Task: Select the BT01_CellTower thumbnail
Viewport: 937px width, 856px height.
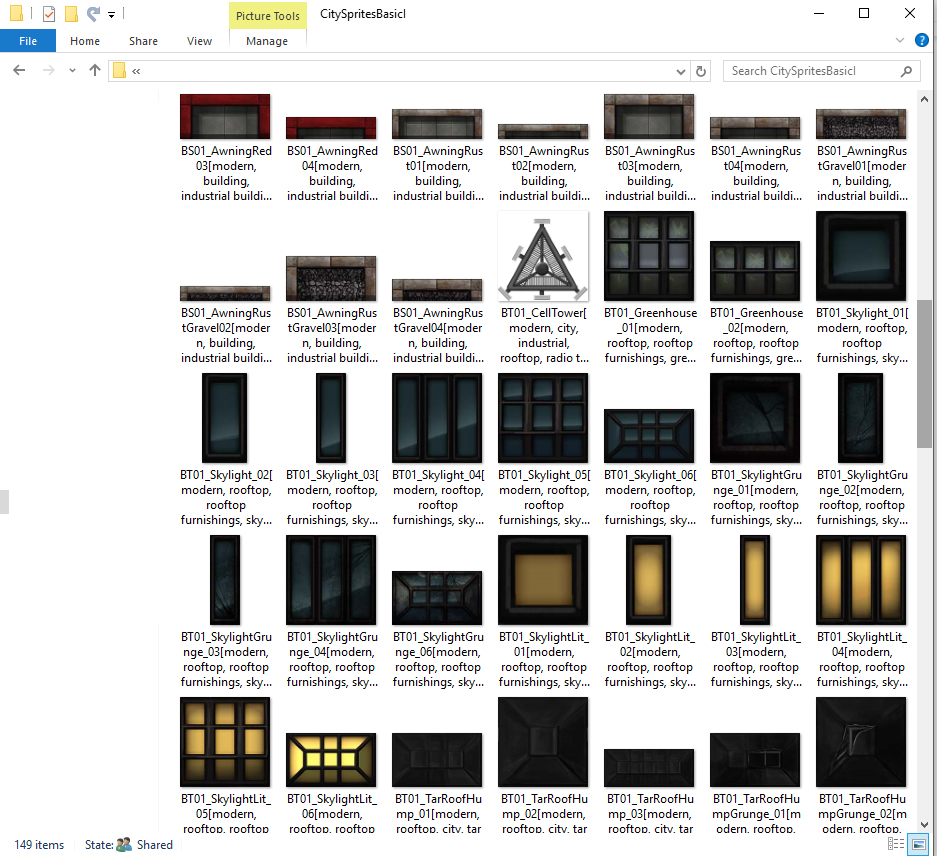Action: tap(543, 256)
